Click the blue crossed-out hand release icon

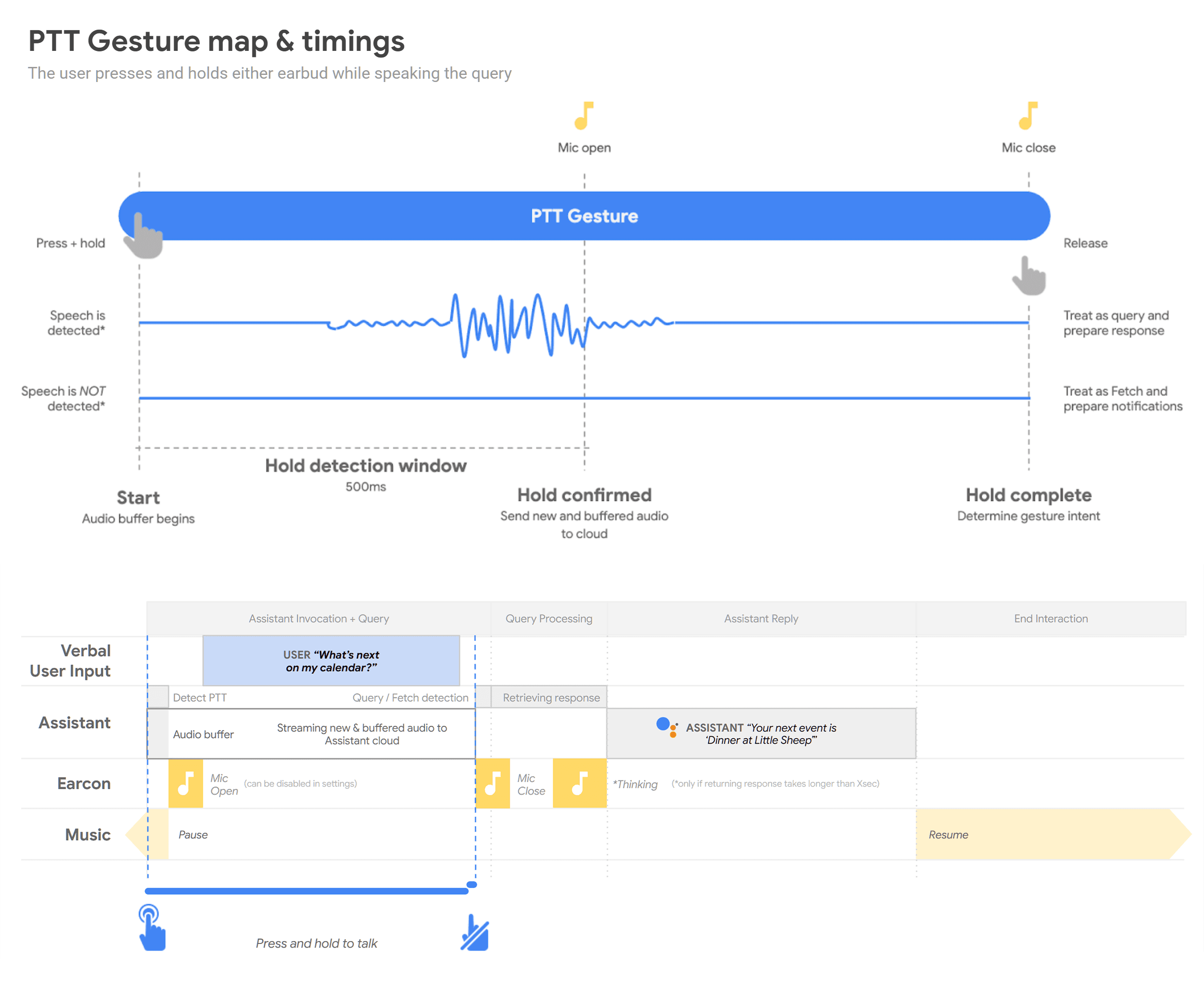click(474, 933)
